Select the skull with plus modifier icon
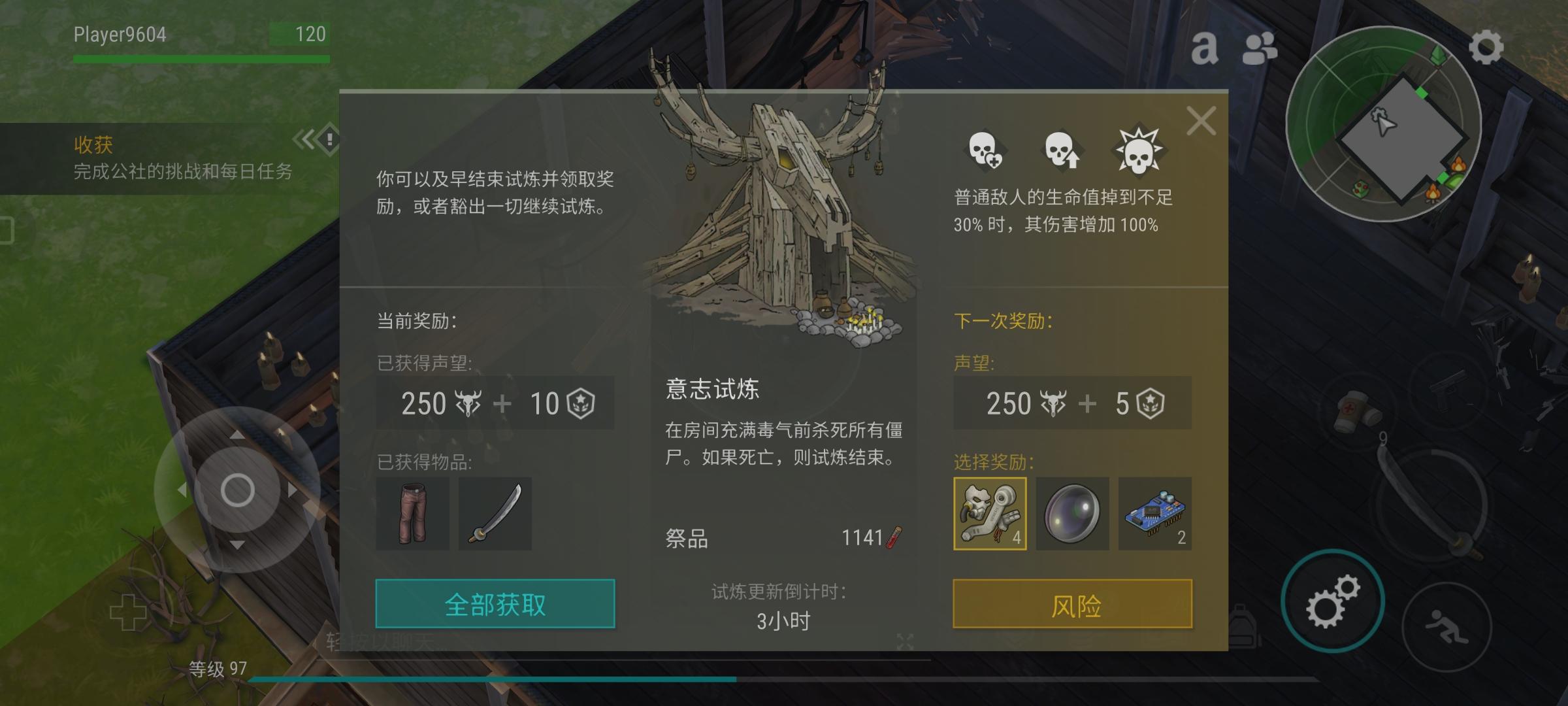 click(984, 150)
